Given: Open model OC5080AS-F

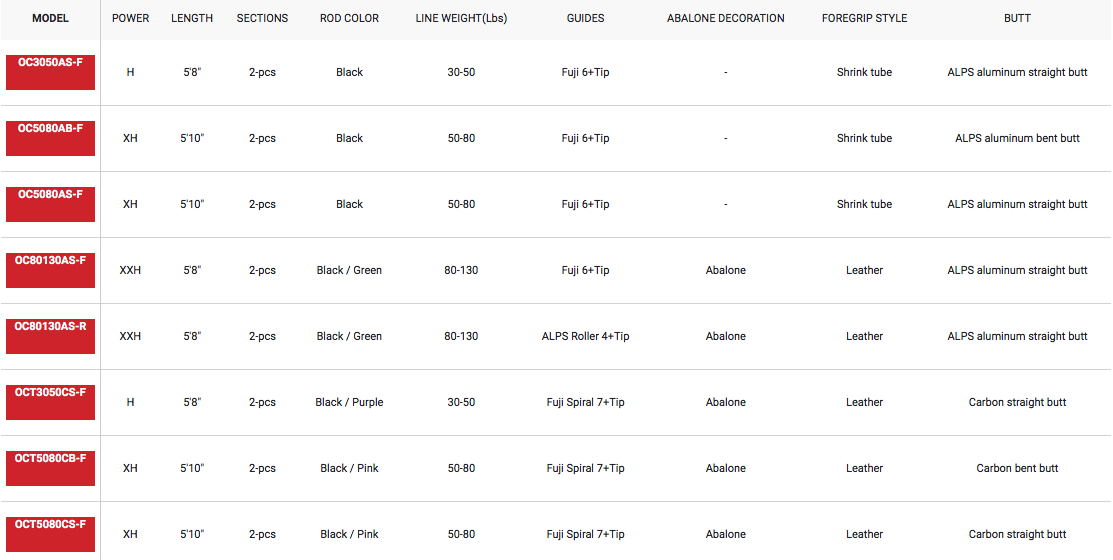Looking at the screenshot, I should [x=50, y=204].
